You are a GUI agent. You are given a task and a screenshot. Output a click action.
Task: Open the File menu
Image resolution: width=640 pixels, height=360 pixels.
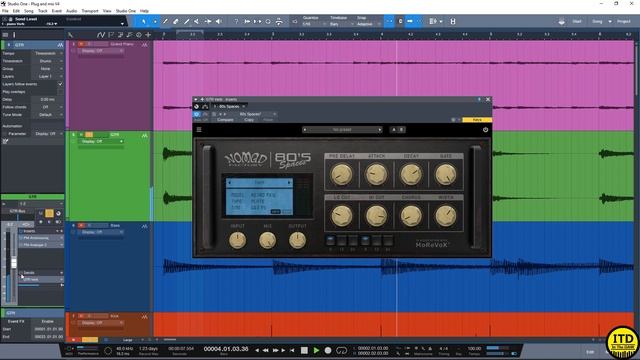click(5, 11)
